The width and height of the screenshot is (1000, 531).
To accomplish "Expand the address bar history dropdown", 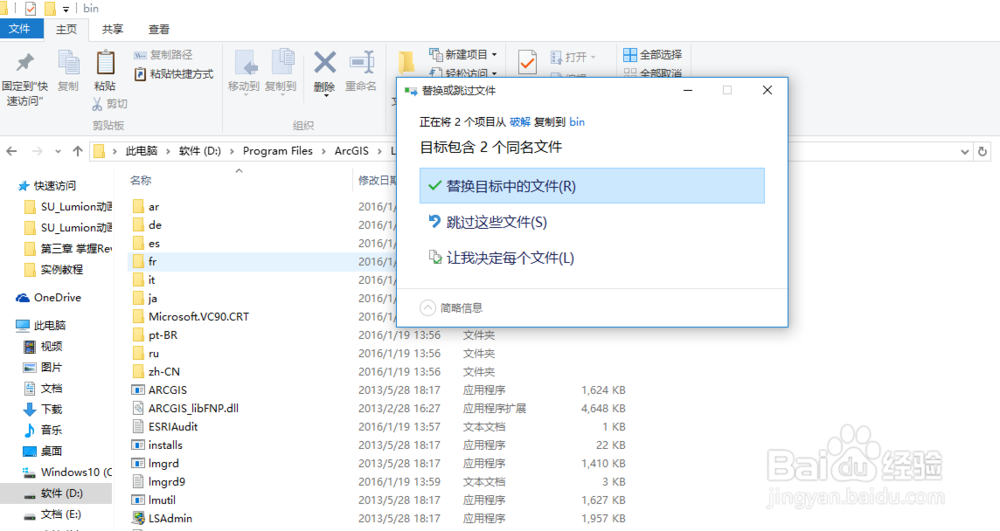I will click(x=964, y=152).
